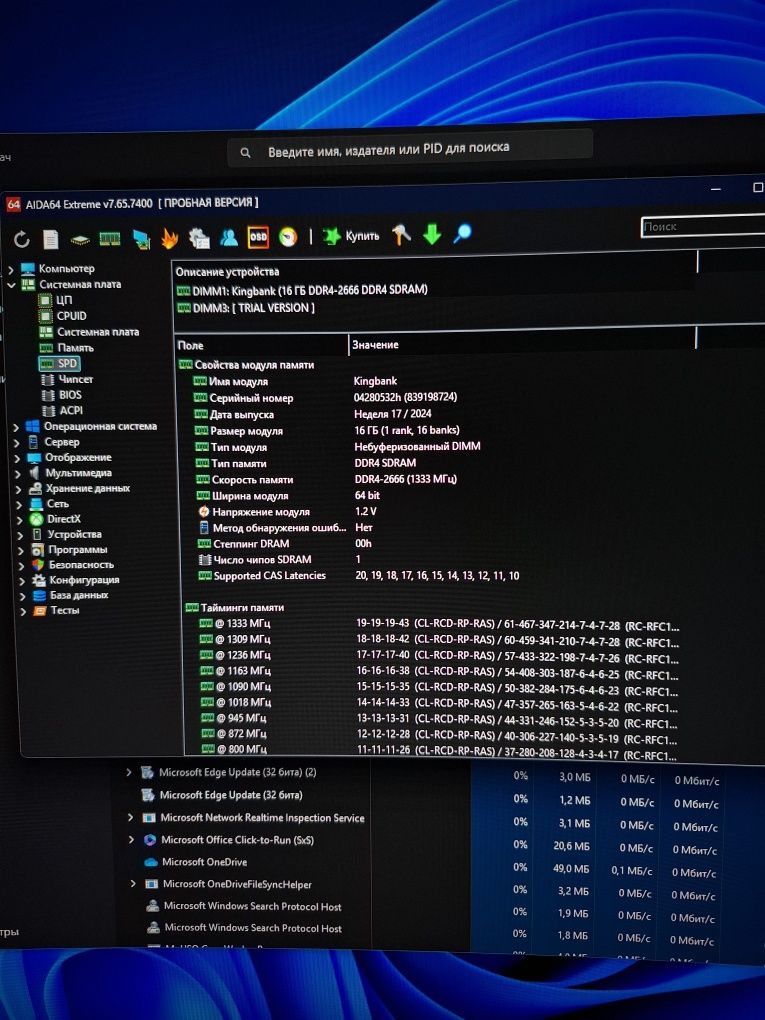The height and width of the screenshot is (1020, 765).
Task: Select ЦП in the tree
Action: tap(64, 300)
